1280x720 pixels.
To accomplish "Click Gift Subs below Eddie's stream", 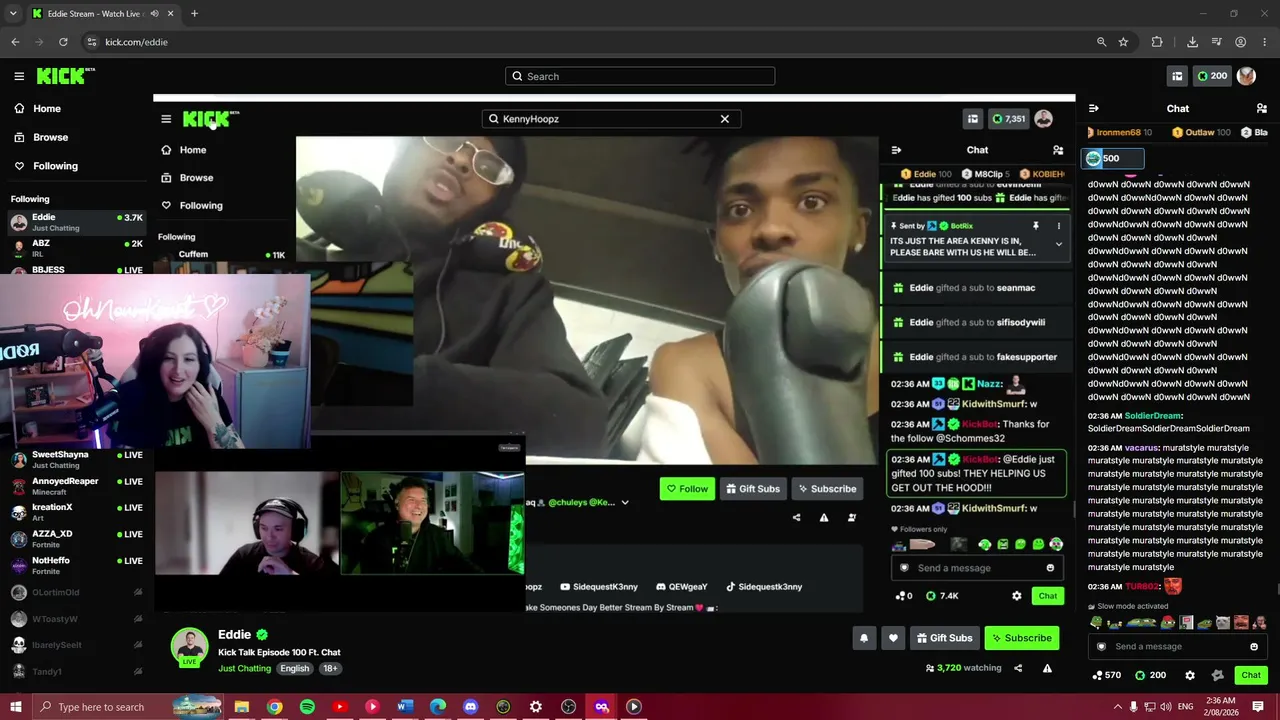I will pos(944,638).
